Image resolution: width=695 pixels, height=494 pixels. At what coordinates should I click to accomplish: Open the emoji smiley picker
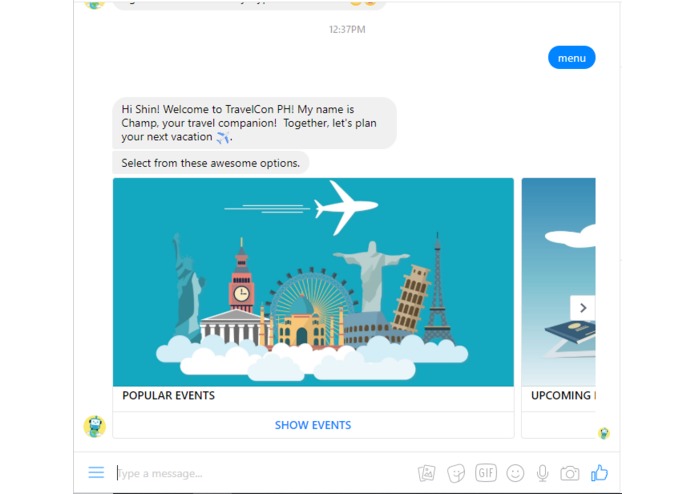tap(515, 473)
